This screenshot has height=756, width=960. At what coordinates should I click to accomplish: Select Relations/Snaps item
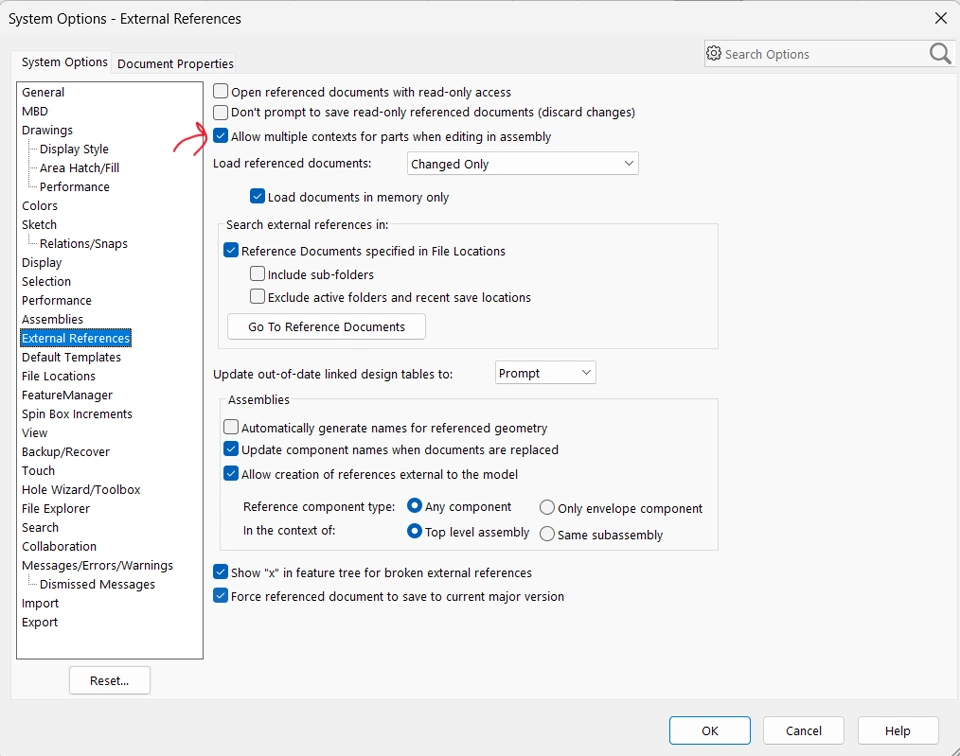84,244
